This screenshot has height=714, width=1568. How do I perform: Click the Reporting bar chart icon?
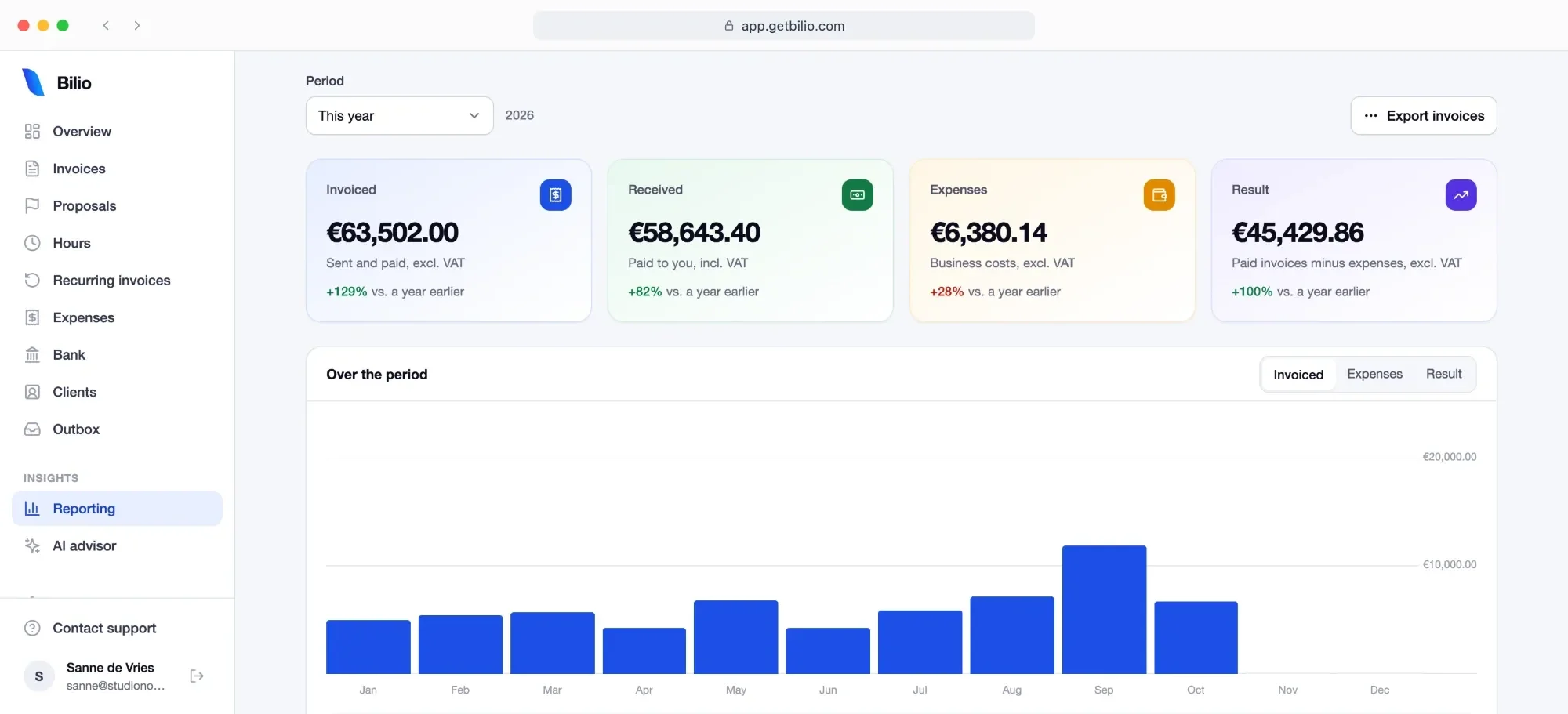click(x=32, y=508)
